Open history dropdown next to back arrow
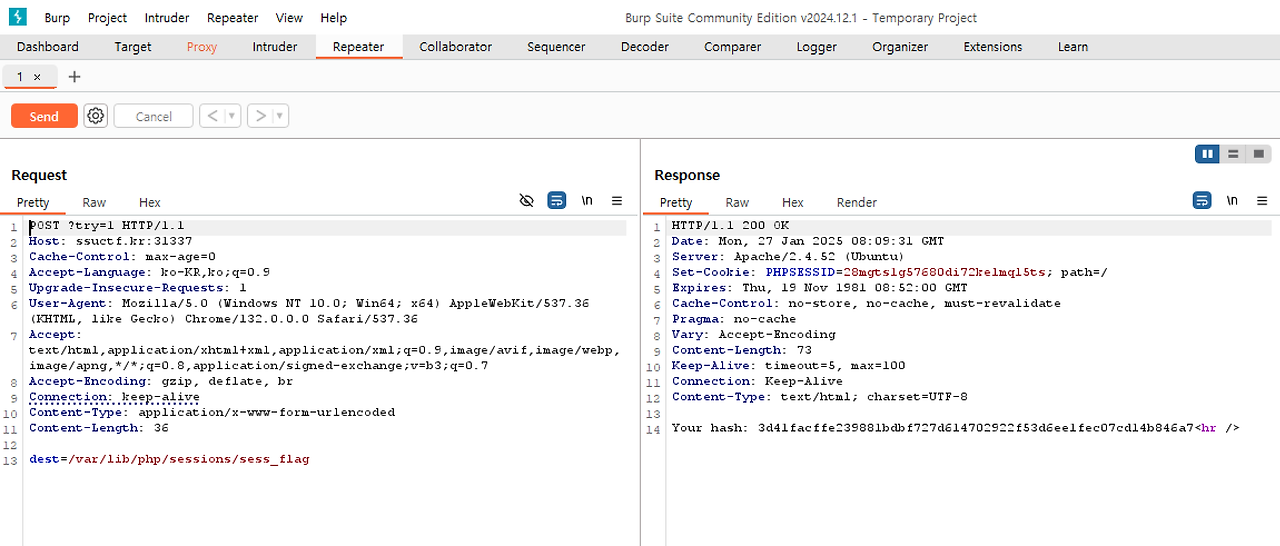Viewport: 1280px width, 546px height. (233, 116)
